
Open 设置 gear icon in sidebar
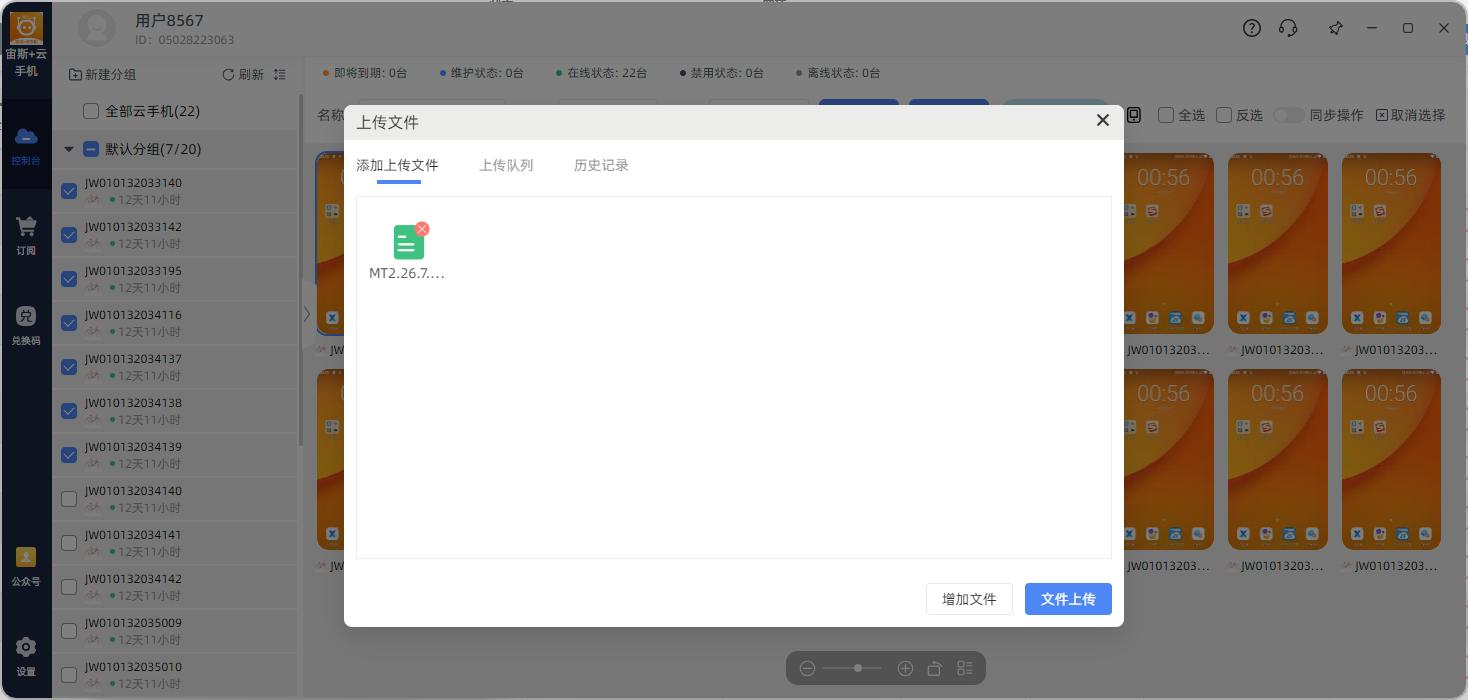pyautogui.click(x=26, y=657)
